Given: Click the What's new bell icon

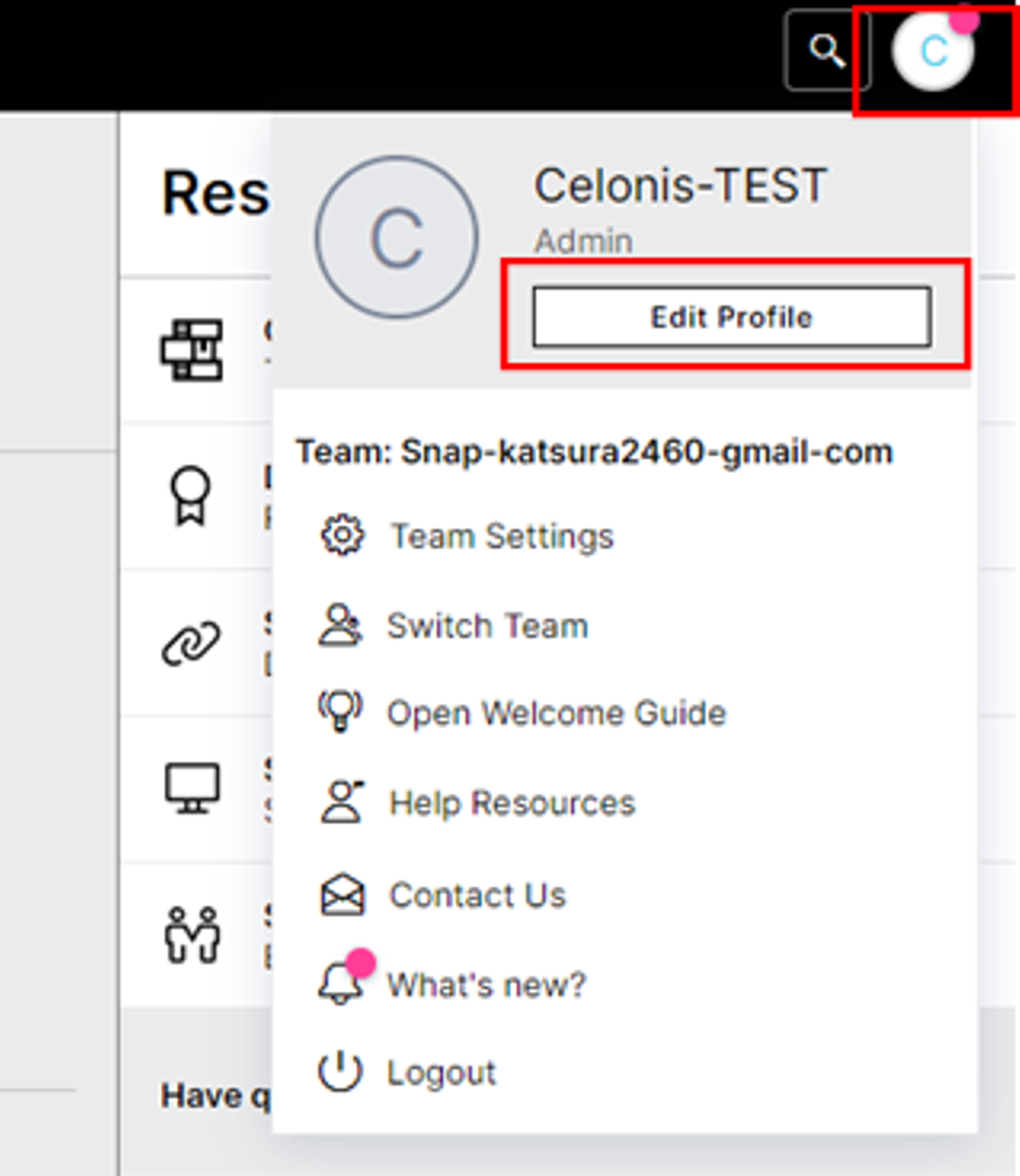Looking at the screenshot, I should (341, 983).
